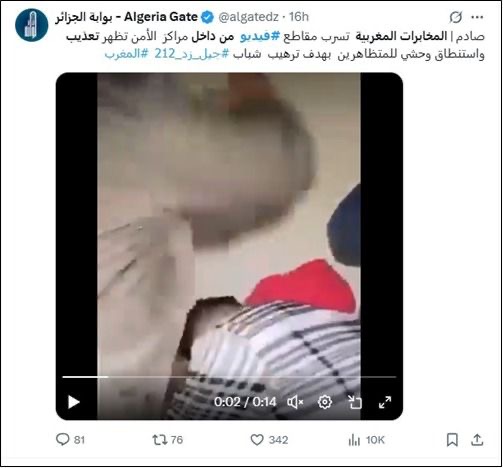Bookmark this post
The image size is (503, 468).
452,440
